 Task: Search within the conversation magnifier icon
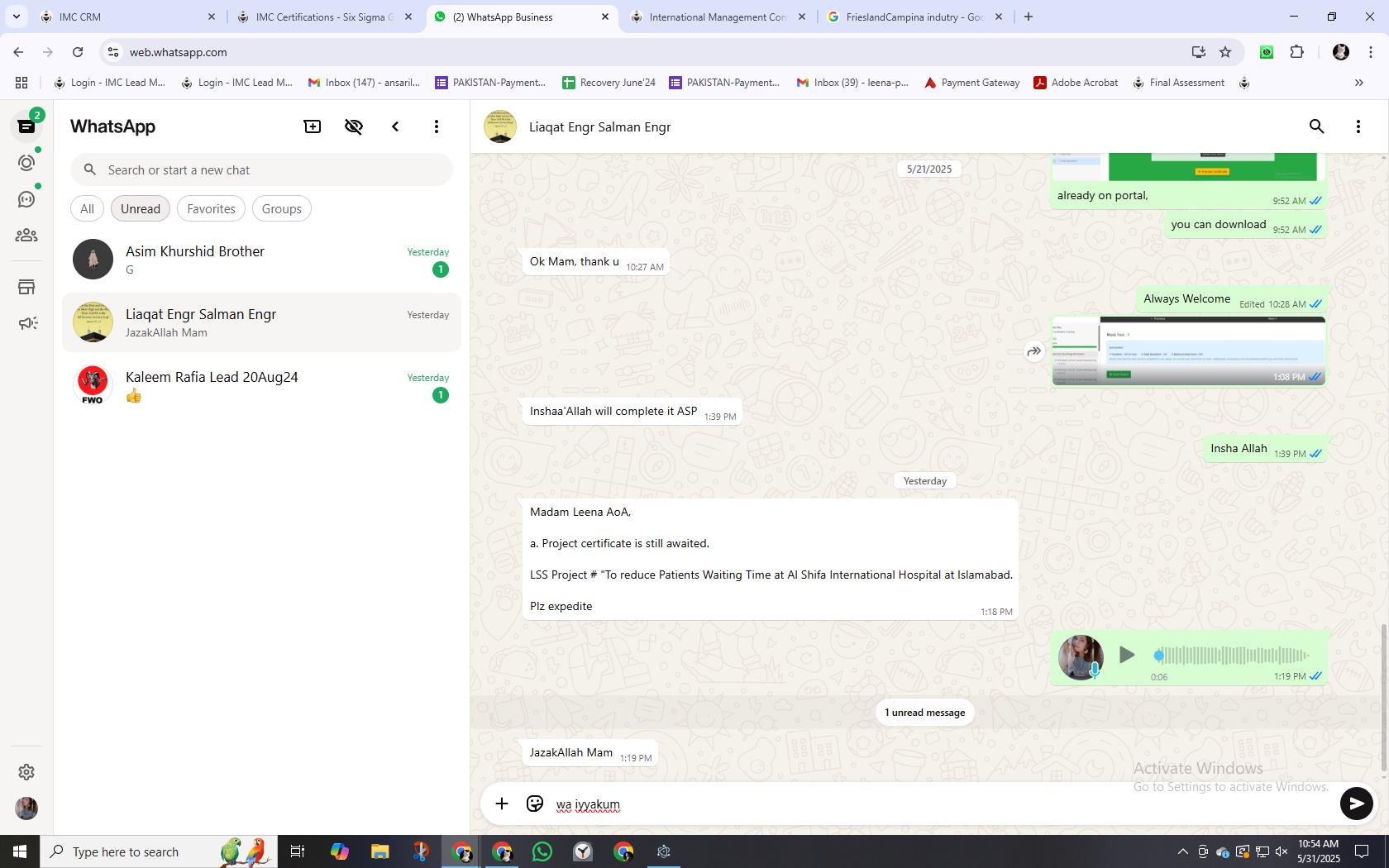coord(1316,126)
